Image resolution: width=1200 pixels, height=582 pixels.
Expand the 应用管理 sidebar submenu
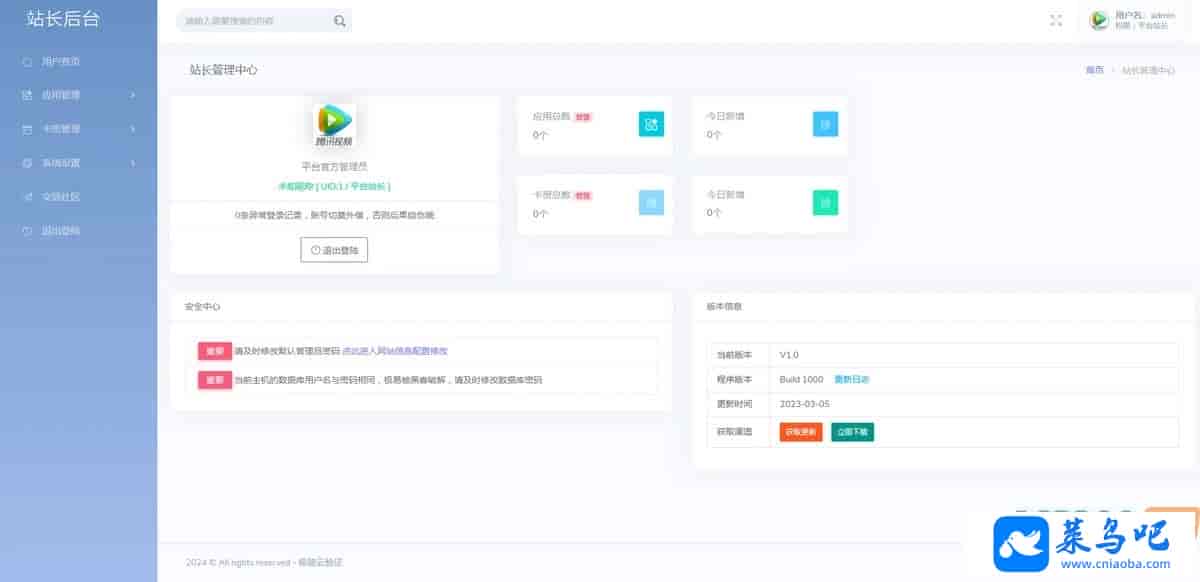click(78, 95)
